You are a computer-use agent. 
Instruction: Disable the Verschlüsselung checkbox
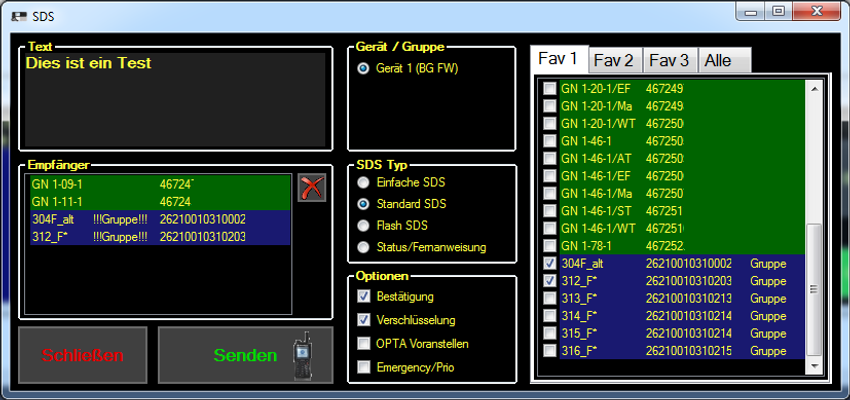pyautogui.click(x=364, y=320)
